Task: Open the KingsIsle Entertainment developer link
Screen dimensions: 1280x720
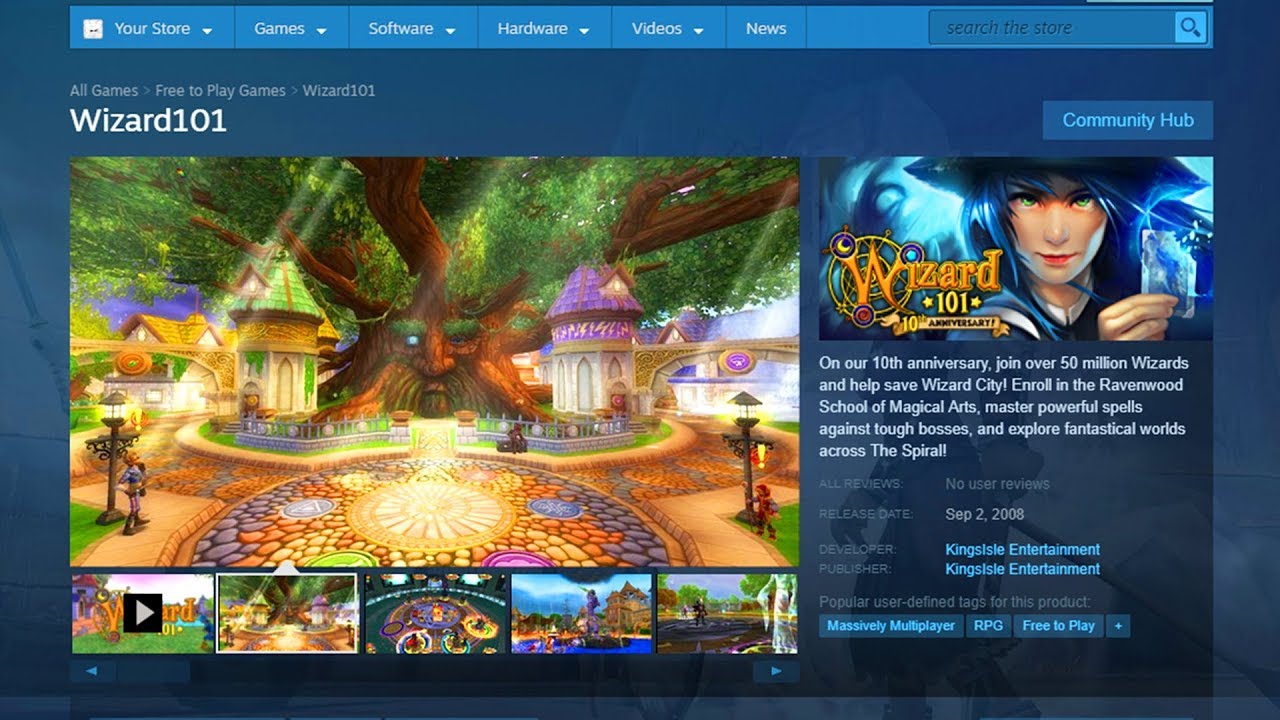Action: point(1022,549)
